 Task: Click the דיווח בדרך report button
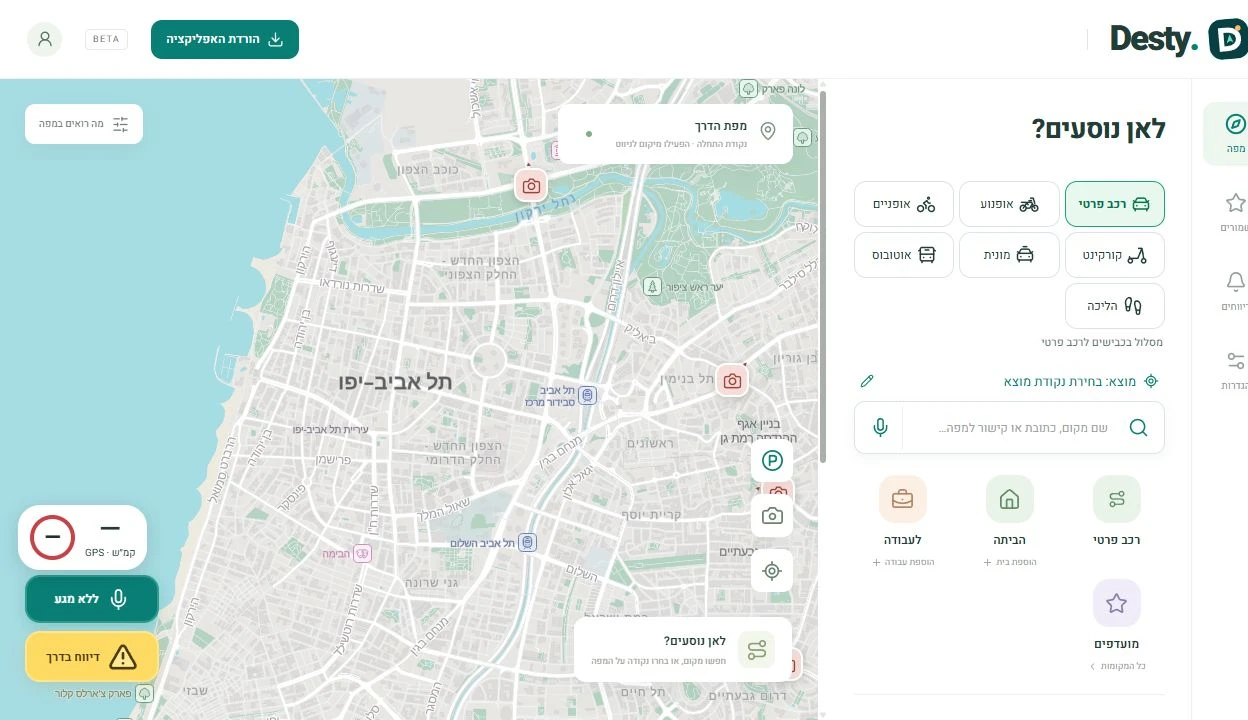92,656
